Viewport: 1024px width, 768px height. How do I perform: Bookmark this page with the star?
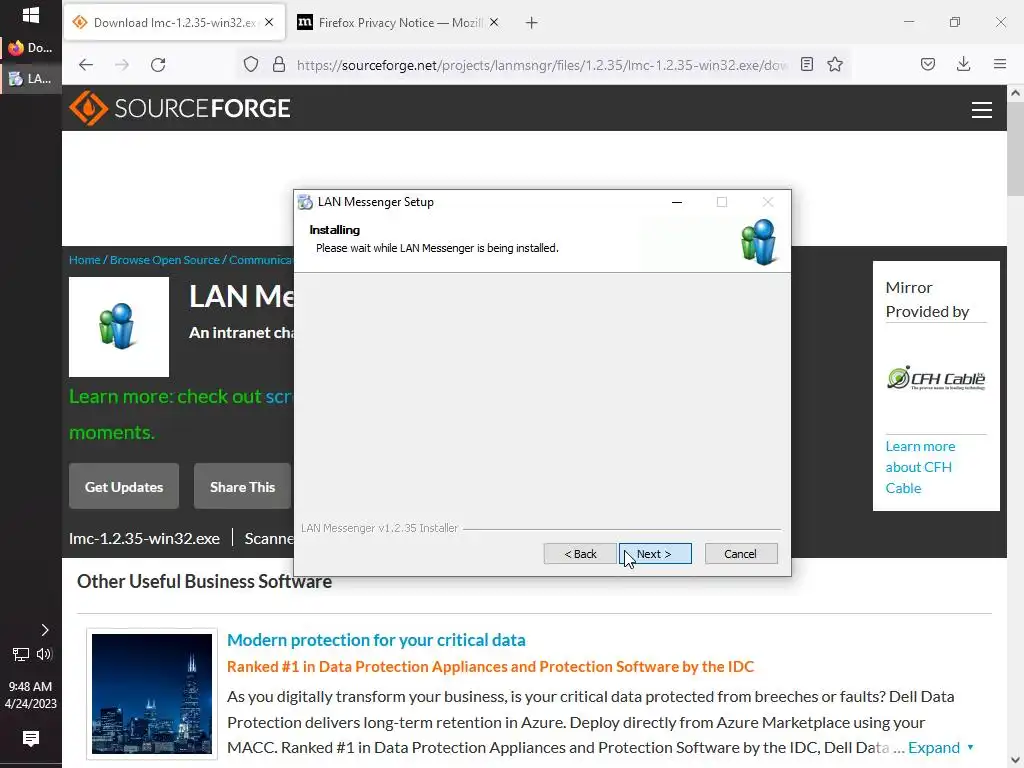(835, 64)
